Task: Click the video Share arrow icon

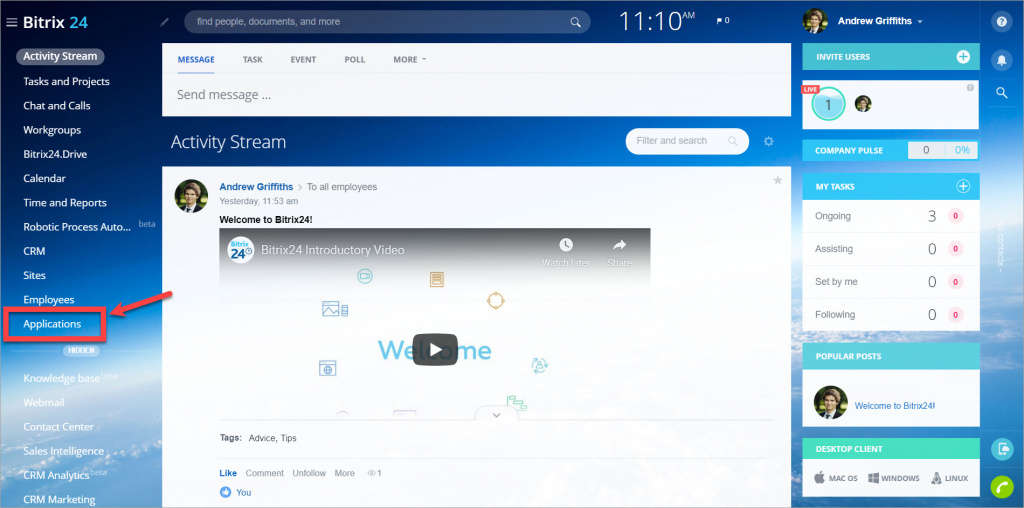Action: (619, 245)
